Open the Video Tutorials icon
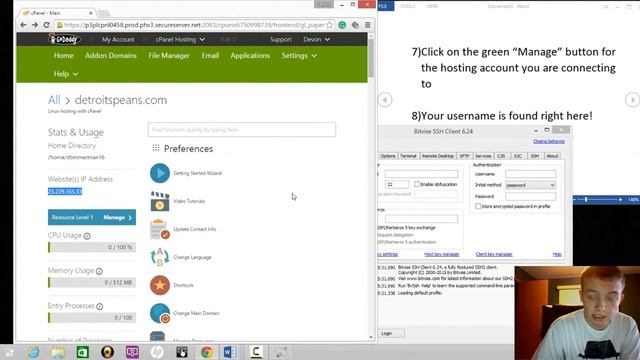 pos(160,201)
